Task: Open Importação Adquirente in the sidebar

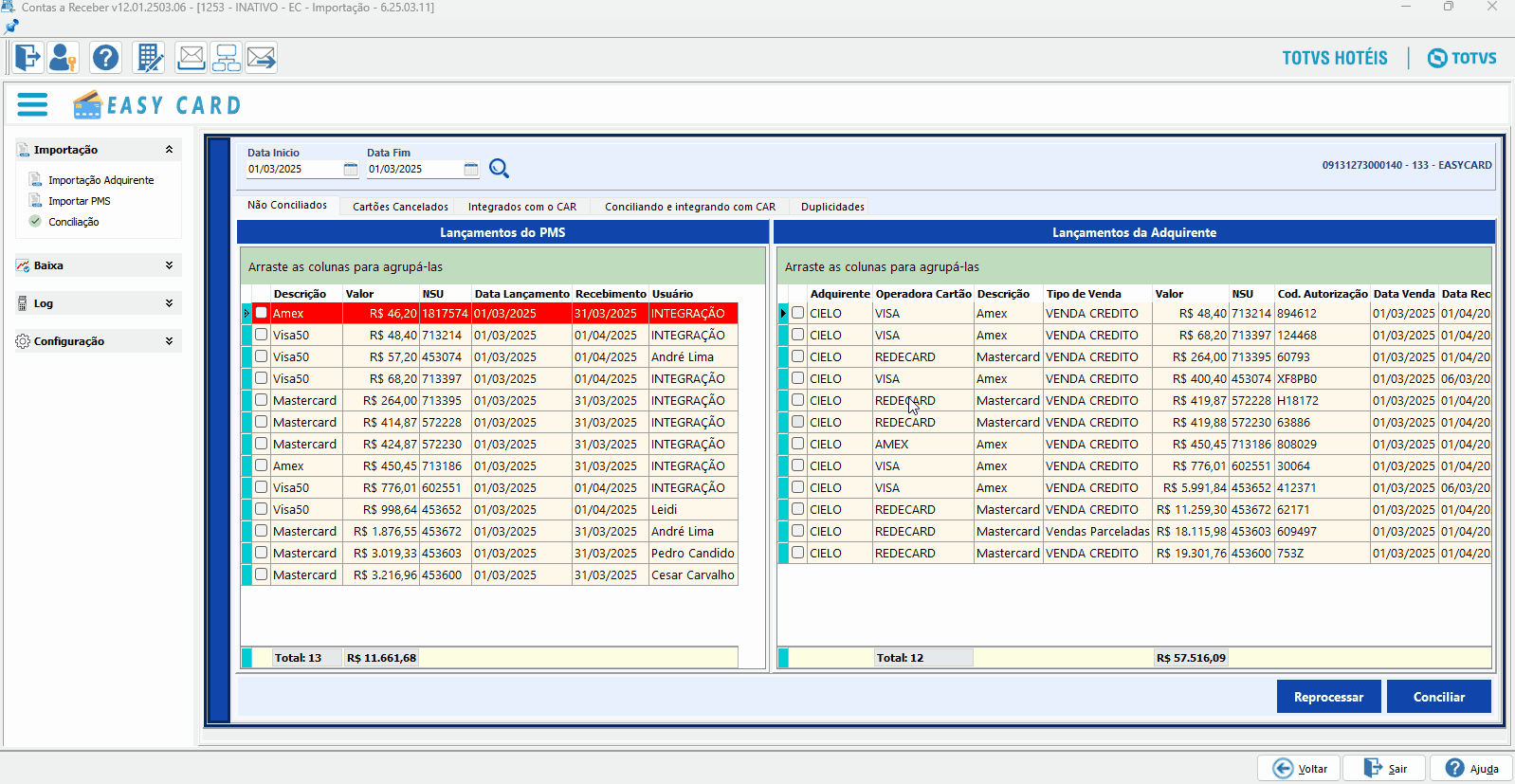Action: (100, 180)
